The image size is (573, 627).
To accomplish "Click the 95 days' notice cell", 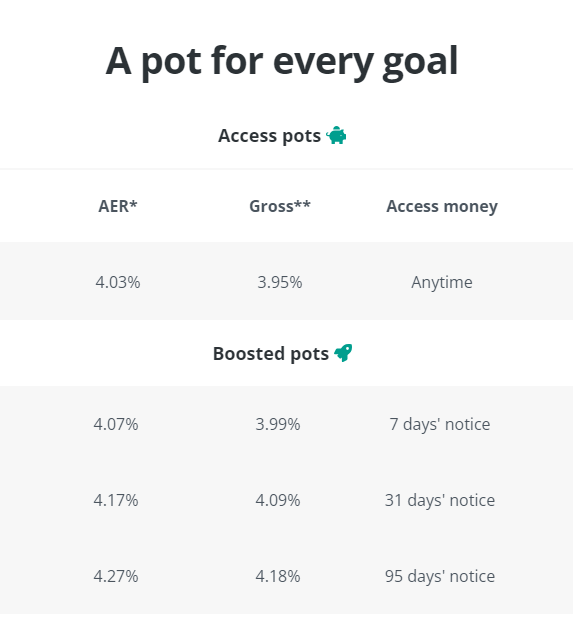I will point(440,577).
